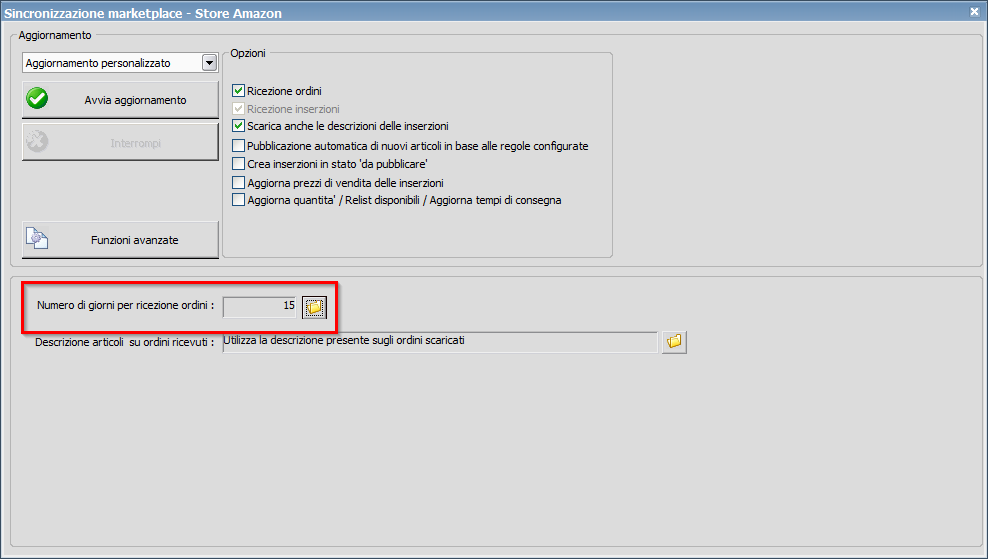Click the Funzioni avanzate gear document icon
The height and width of the screenshot is (559, 988).
pyautogui.click(x=37, y=239)
